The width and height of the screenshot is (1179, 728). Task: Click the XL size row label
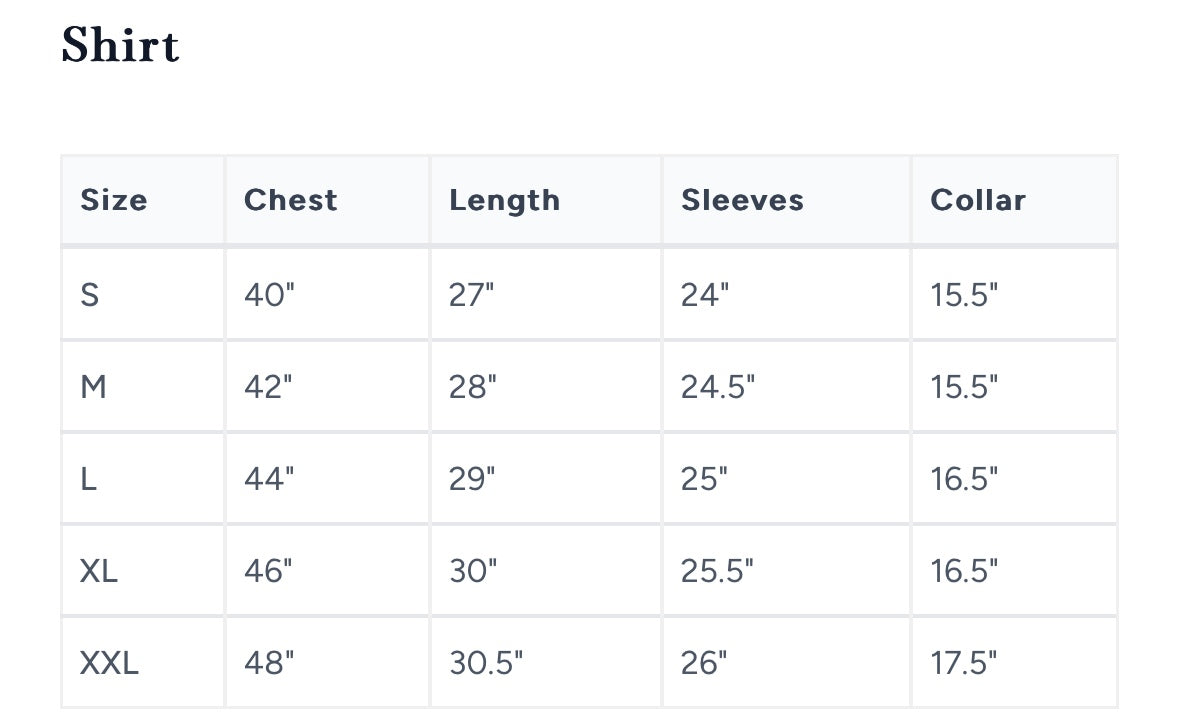[99, 571]
